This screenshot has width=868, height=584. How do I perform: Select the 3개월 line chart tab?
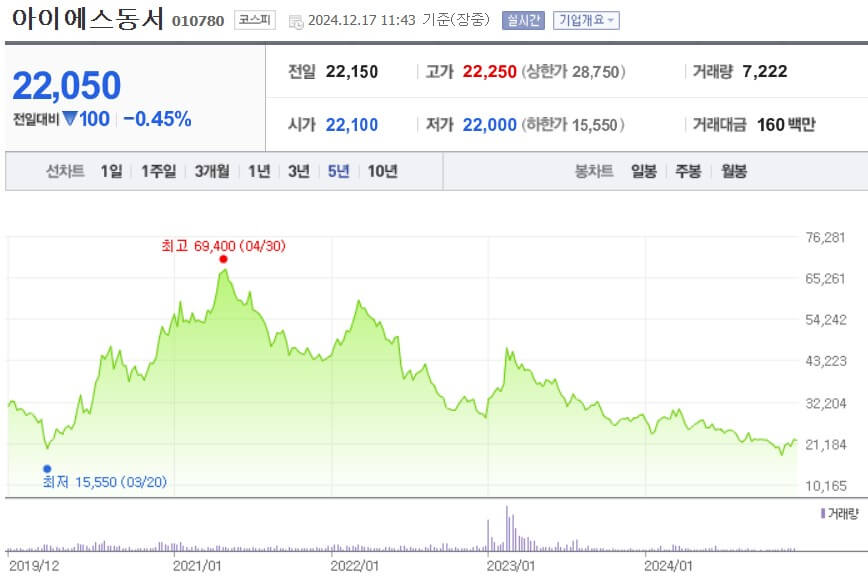212,171
